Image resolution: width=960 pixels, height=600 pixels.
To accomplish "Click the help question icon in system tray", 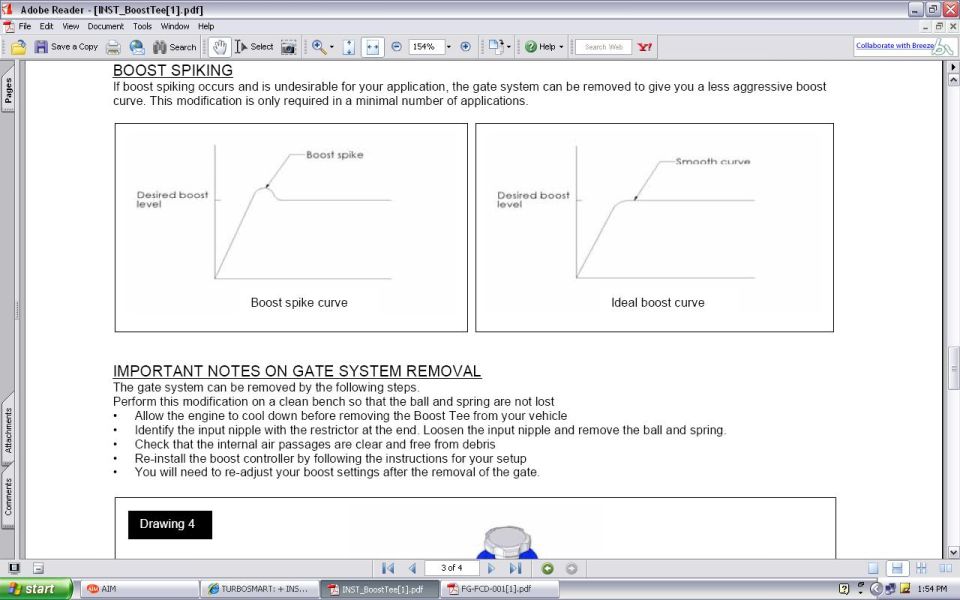I will coord(844,589).
